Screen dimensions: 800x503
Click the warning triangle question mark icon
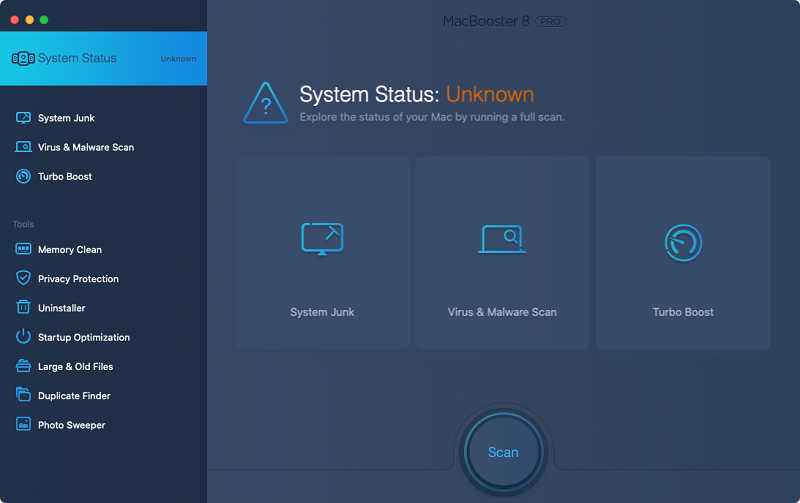pos(265,103)
